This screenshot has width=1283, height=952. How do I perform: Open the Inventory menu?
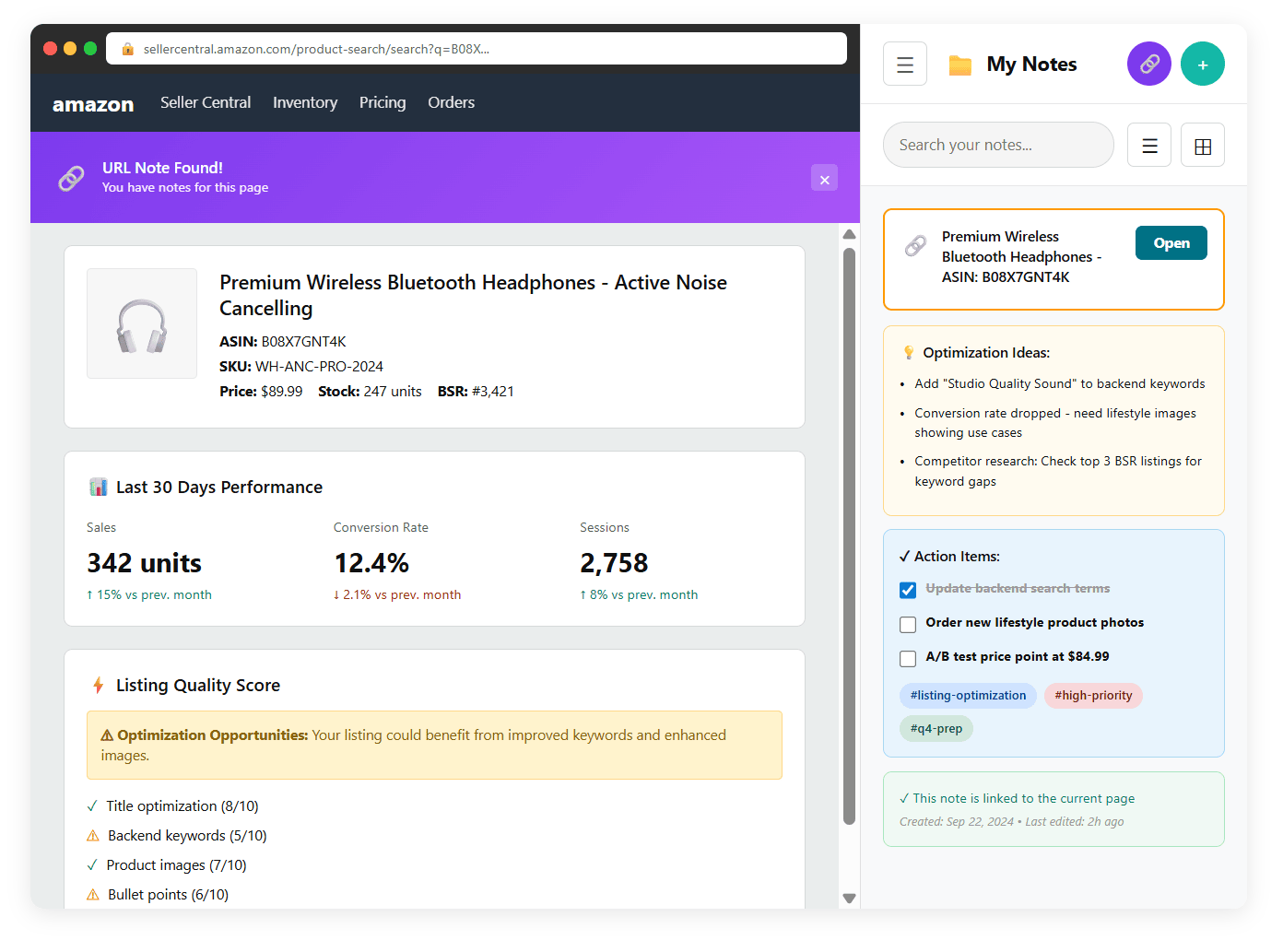[304, 102]
